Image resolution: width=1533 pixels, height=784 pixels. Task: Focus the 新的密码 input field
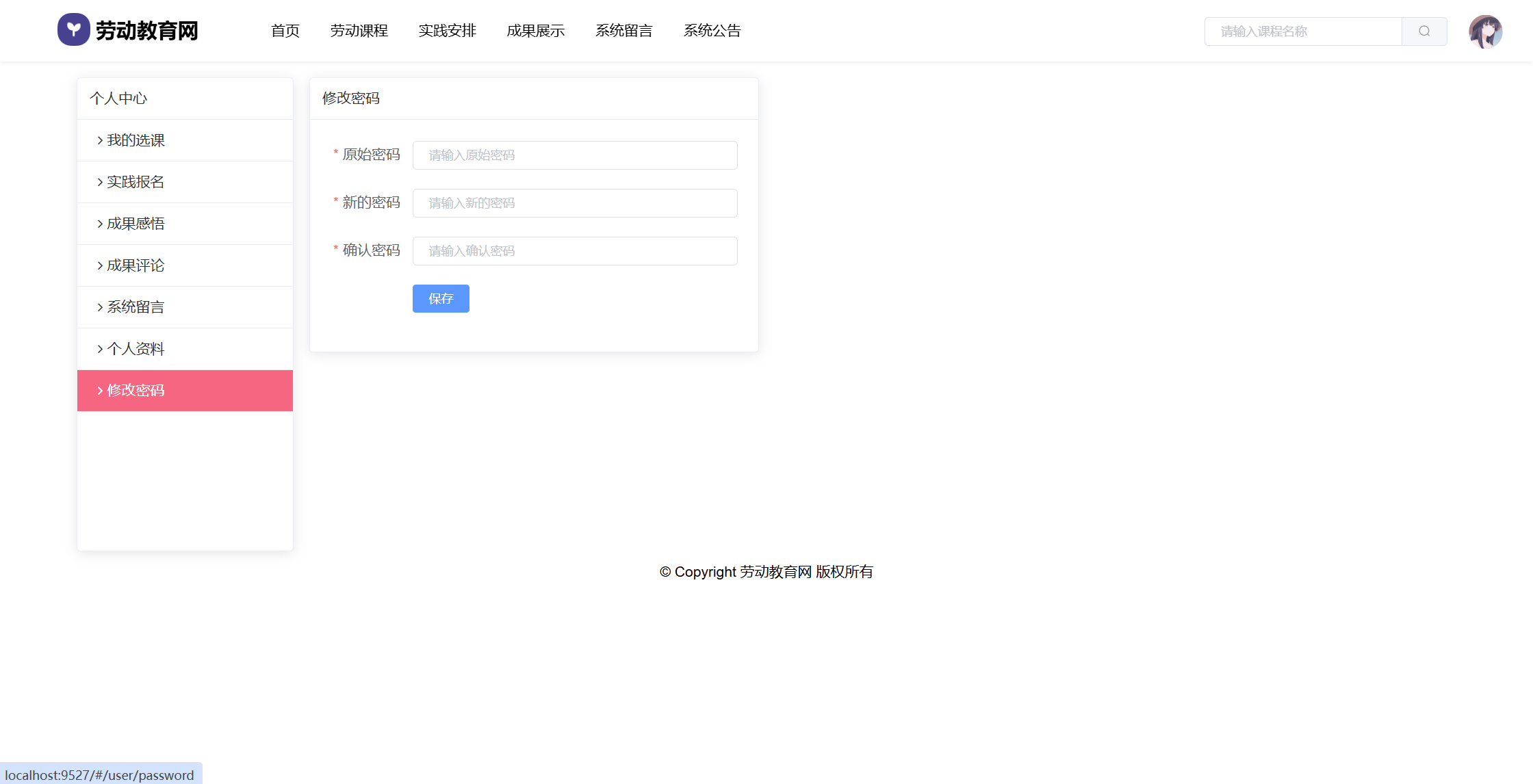575,203
